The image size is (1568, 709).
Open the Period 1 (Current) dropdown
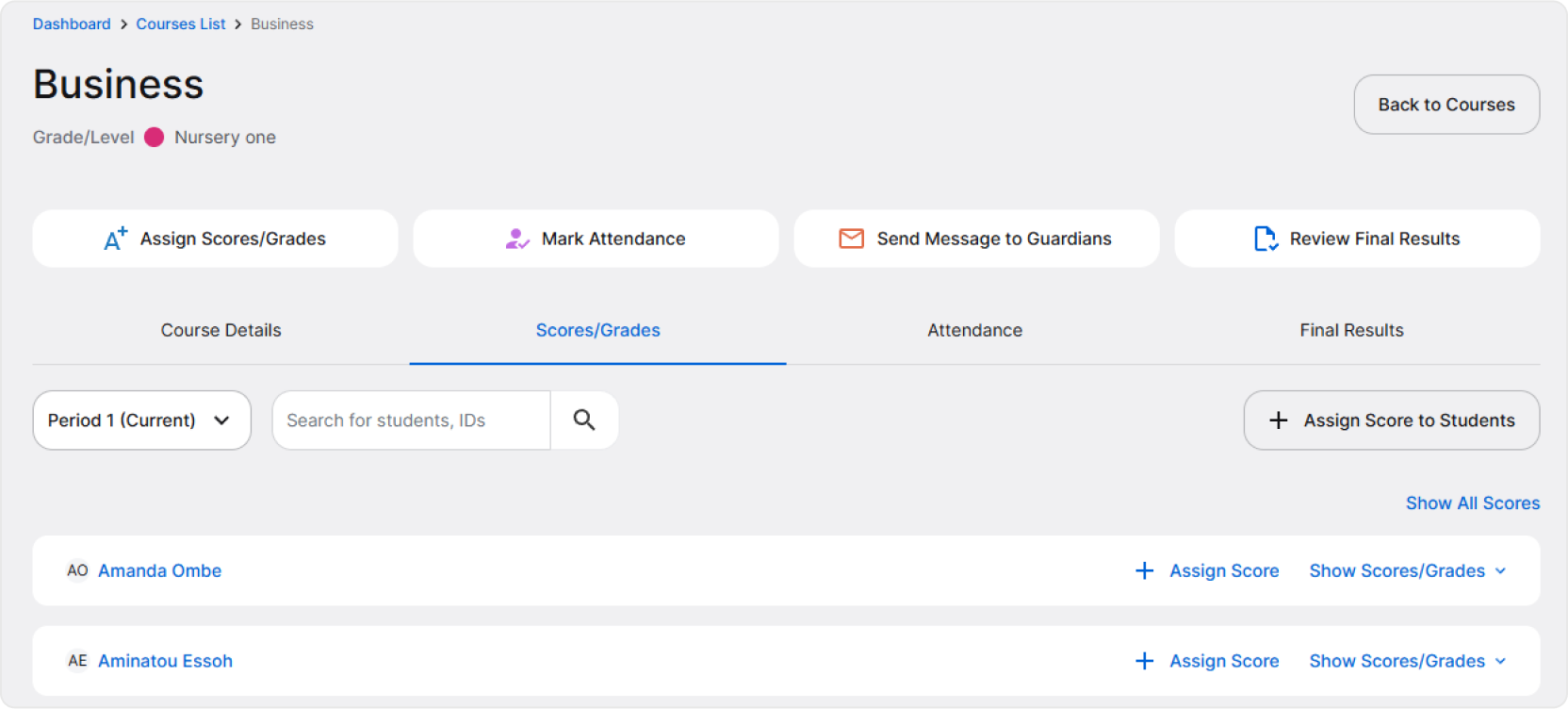[141, 420]
